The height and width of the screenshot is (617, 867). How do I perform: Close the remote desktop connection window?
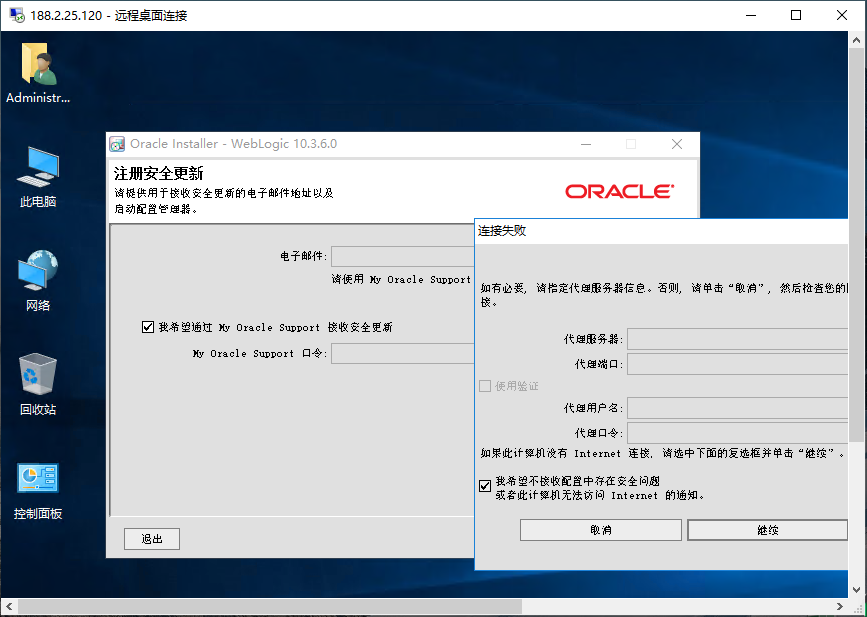click(x=842, y=15)
